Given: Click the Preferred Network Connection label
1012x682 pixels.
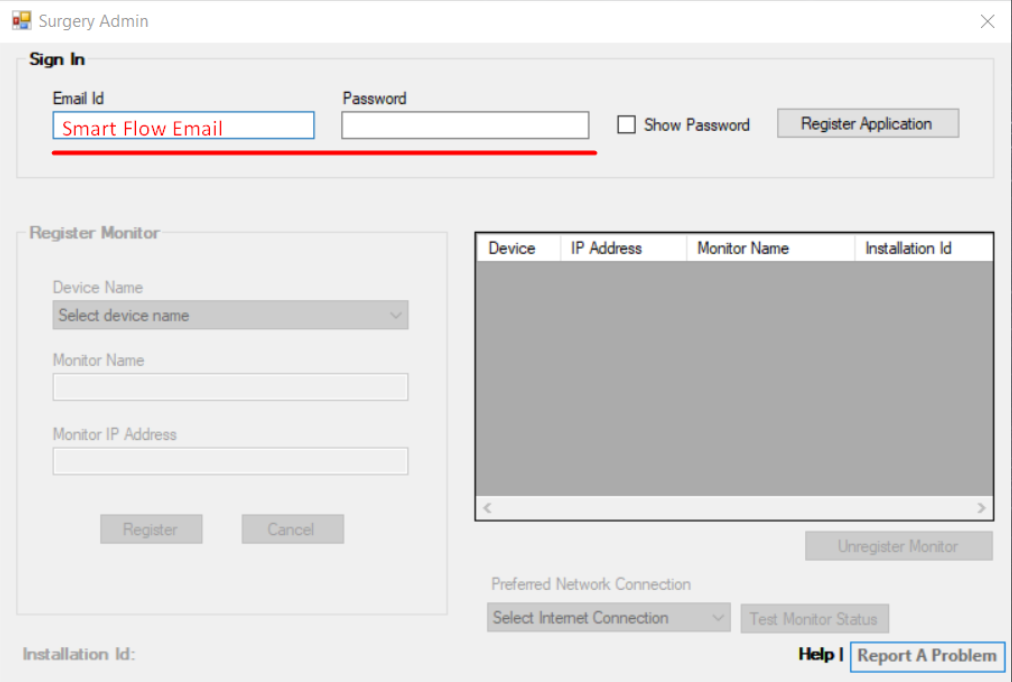Looking at the screenshot, I should pos(591,584).
